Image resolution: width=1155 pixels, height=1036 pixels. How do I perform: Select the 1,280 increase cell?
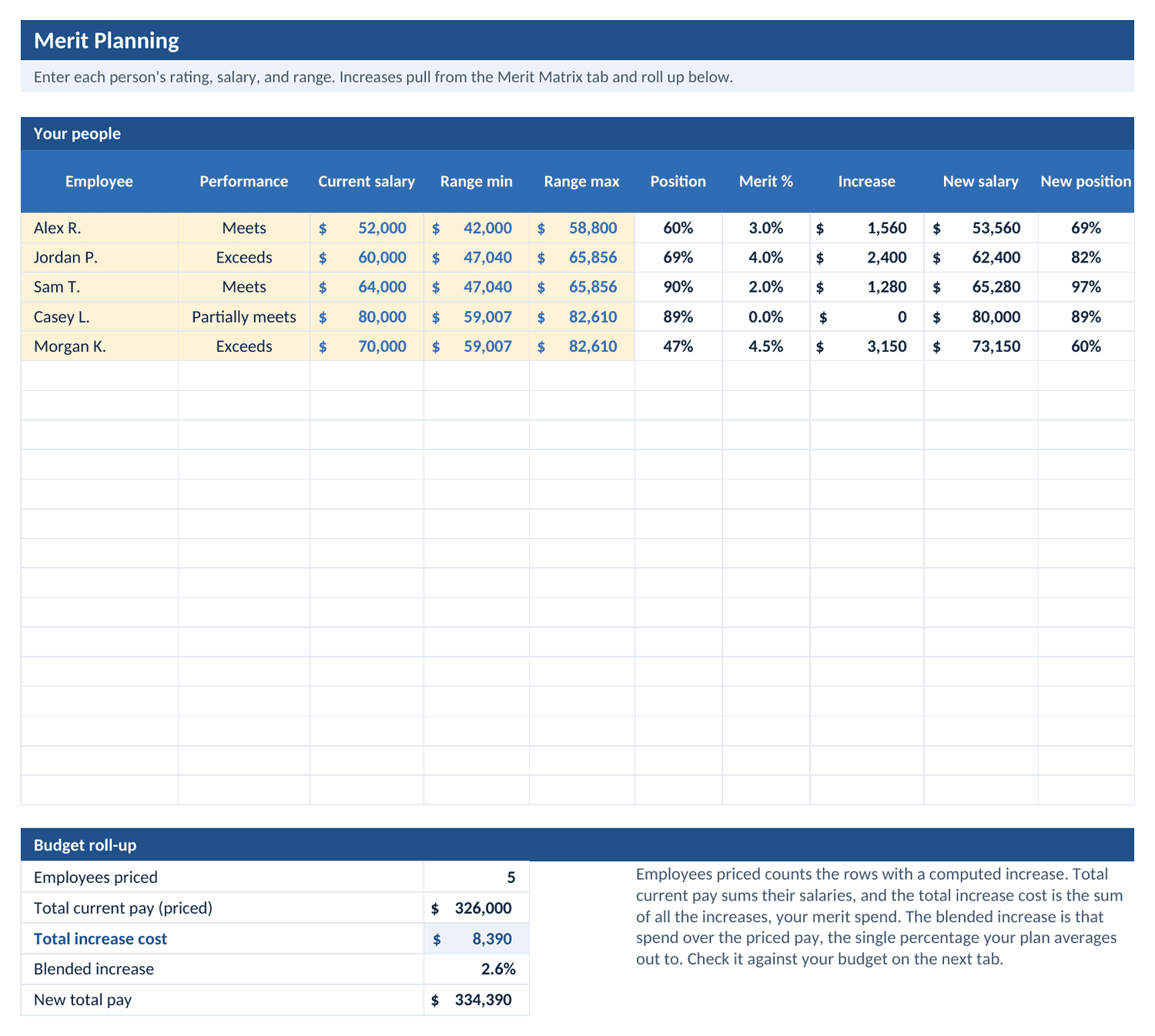867,287
